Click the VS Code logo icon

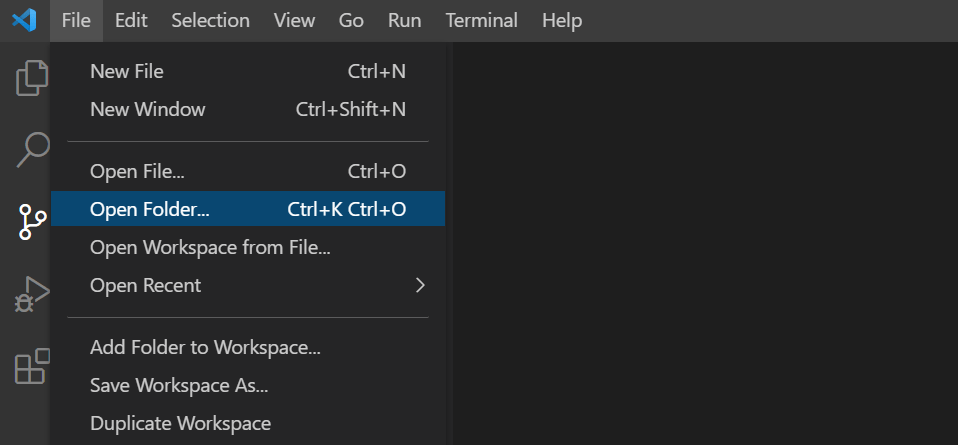(x=24, y=20)
